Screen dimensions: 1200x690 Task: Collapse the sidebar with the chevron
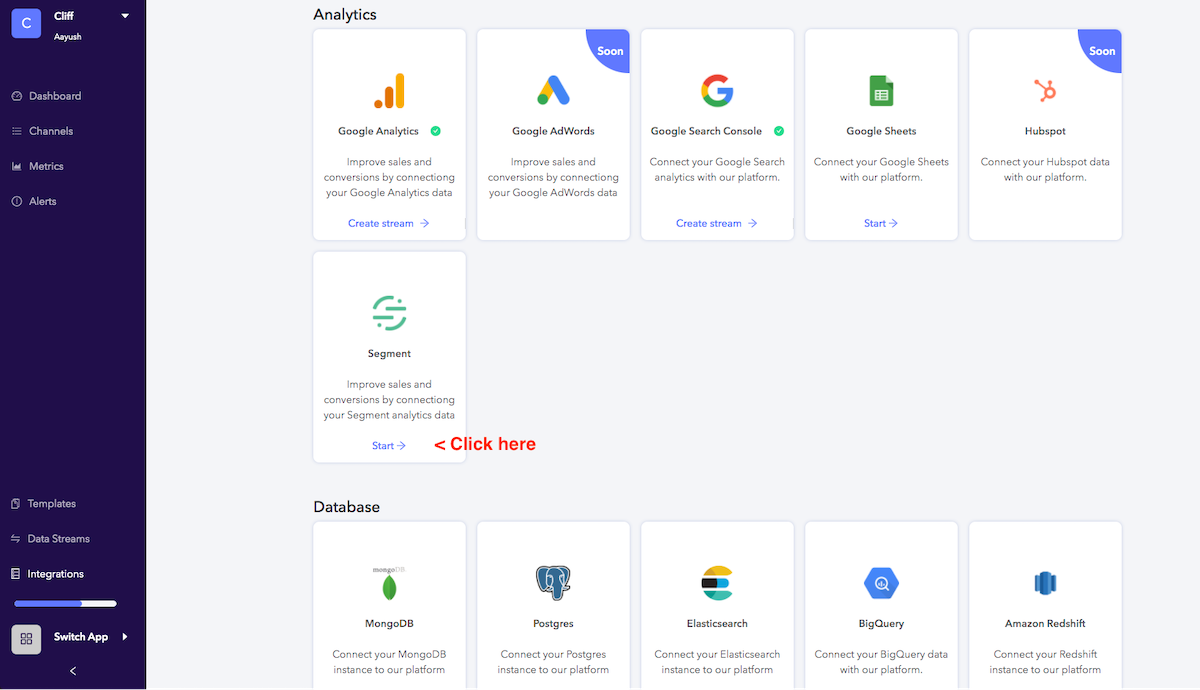pos(73,671)
